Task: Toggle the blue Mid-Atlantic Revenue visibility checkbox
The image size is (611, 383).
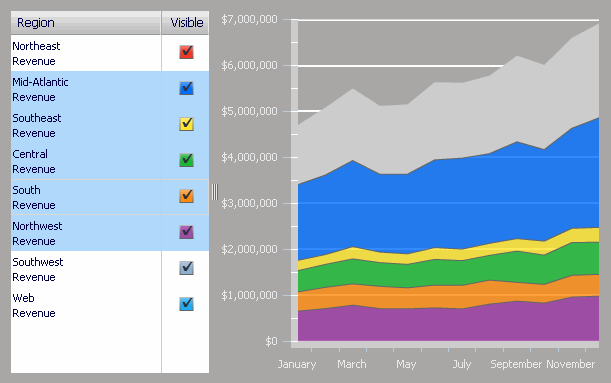Action: [186, 88]
